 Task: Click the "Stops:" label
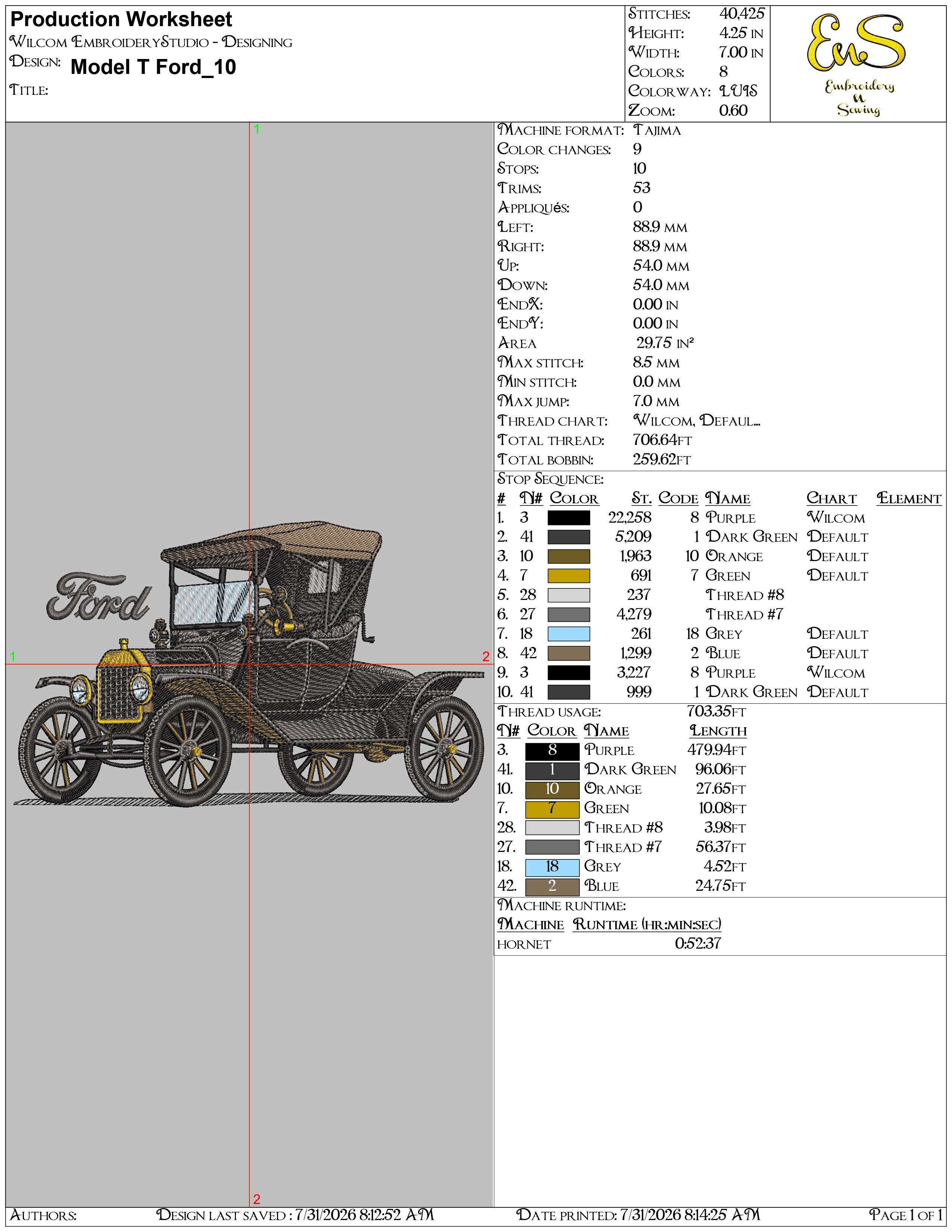point(518,169)
